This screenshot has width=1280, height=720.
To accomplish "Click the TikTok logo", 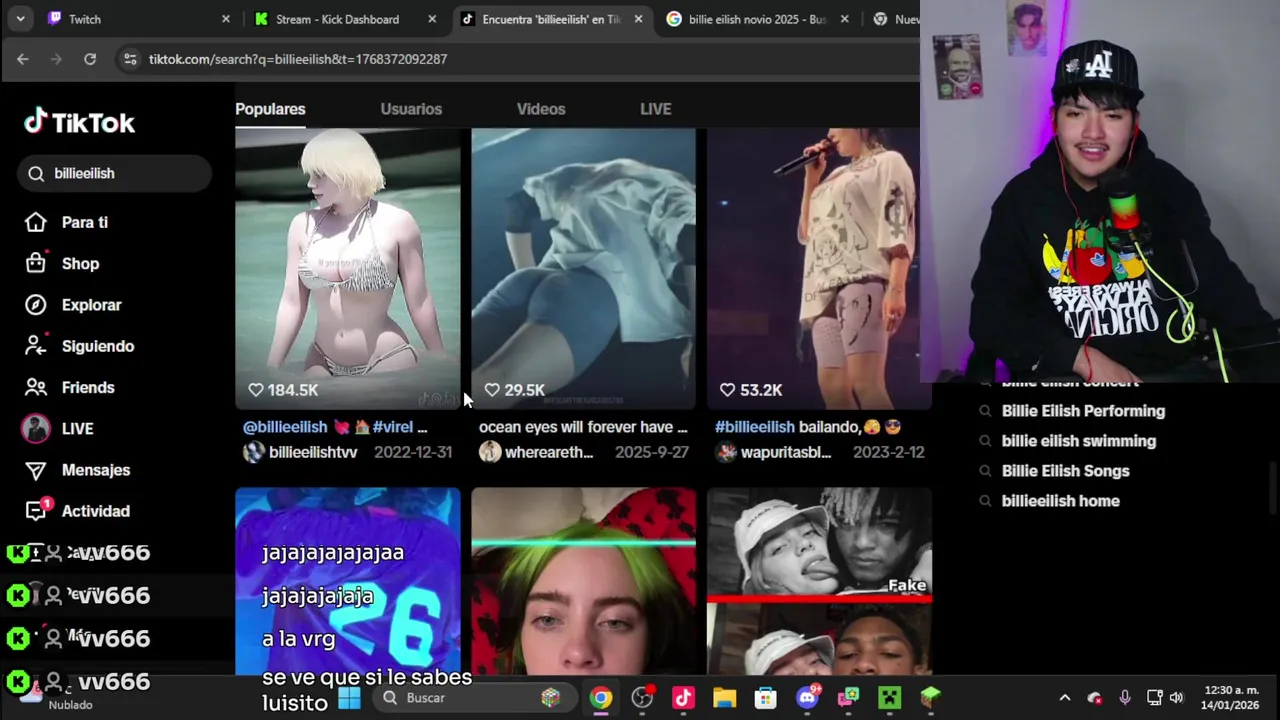I will click(x=80, y=122).
